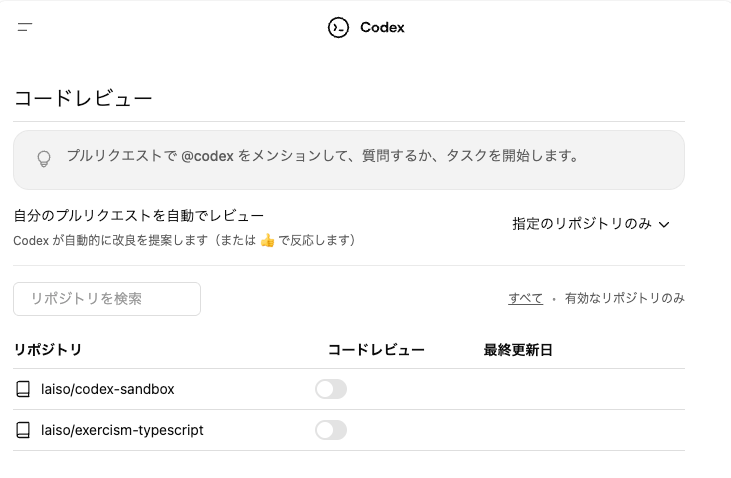The width and height of the screenshot is (731, 478).
Task: Enable code review for laiso/exercism-typescript
Action: point(331,430)
